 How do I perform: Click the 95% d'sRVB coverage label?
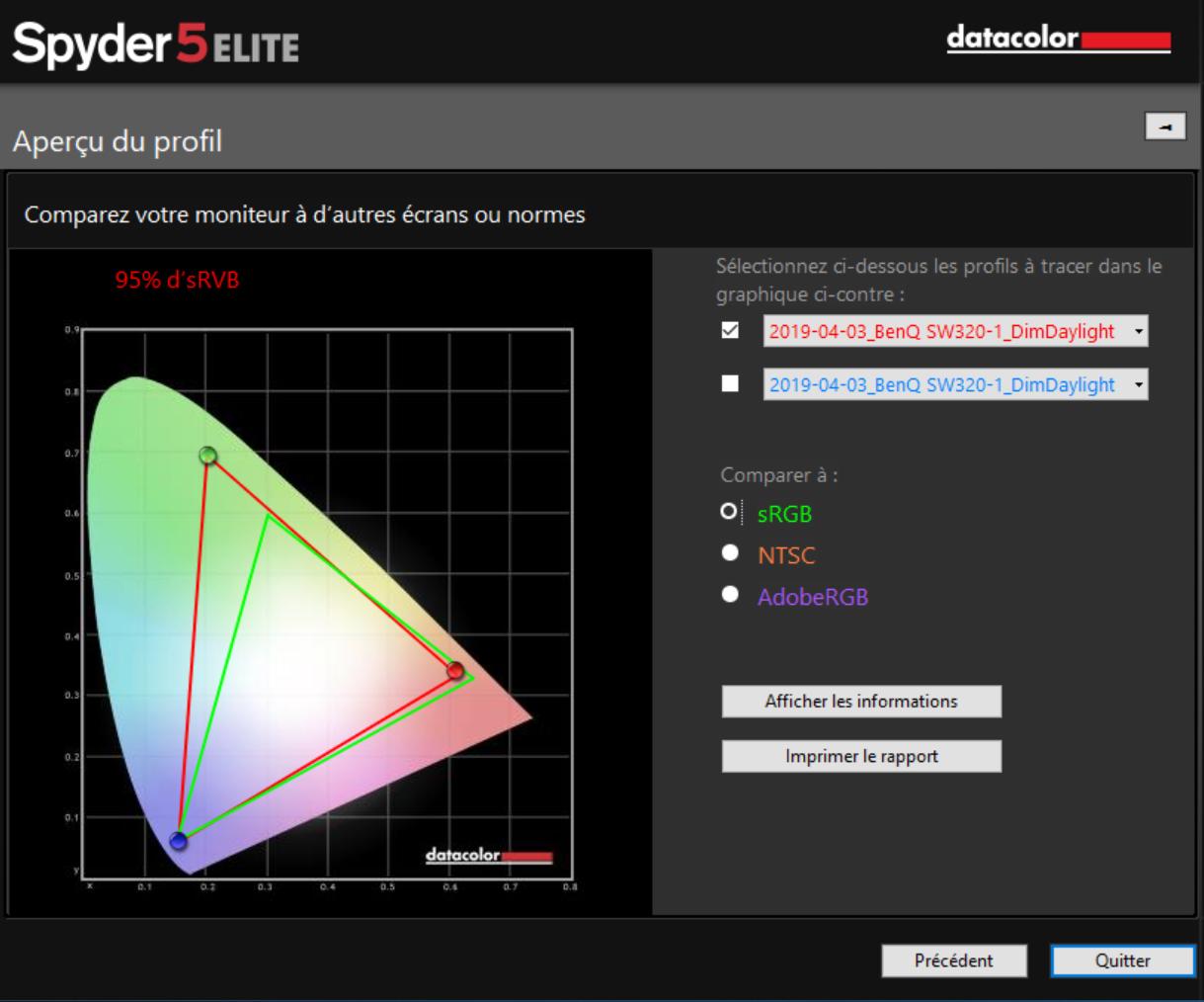coord(177,280)
